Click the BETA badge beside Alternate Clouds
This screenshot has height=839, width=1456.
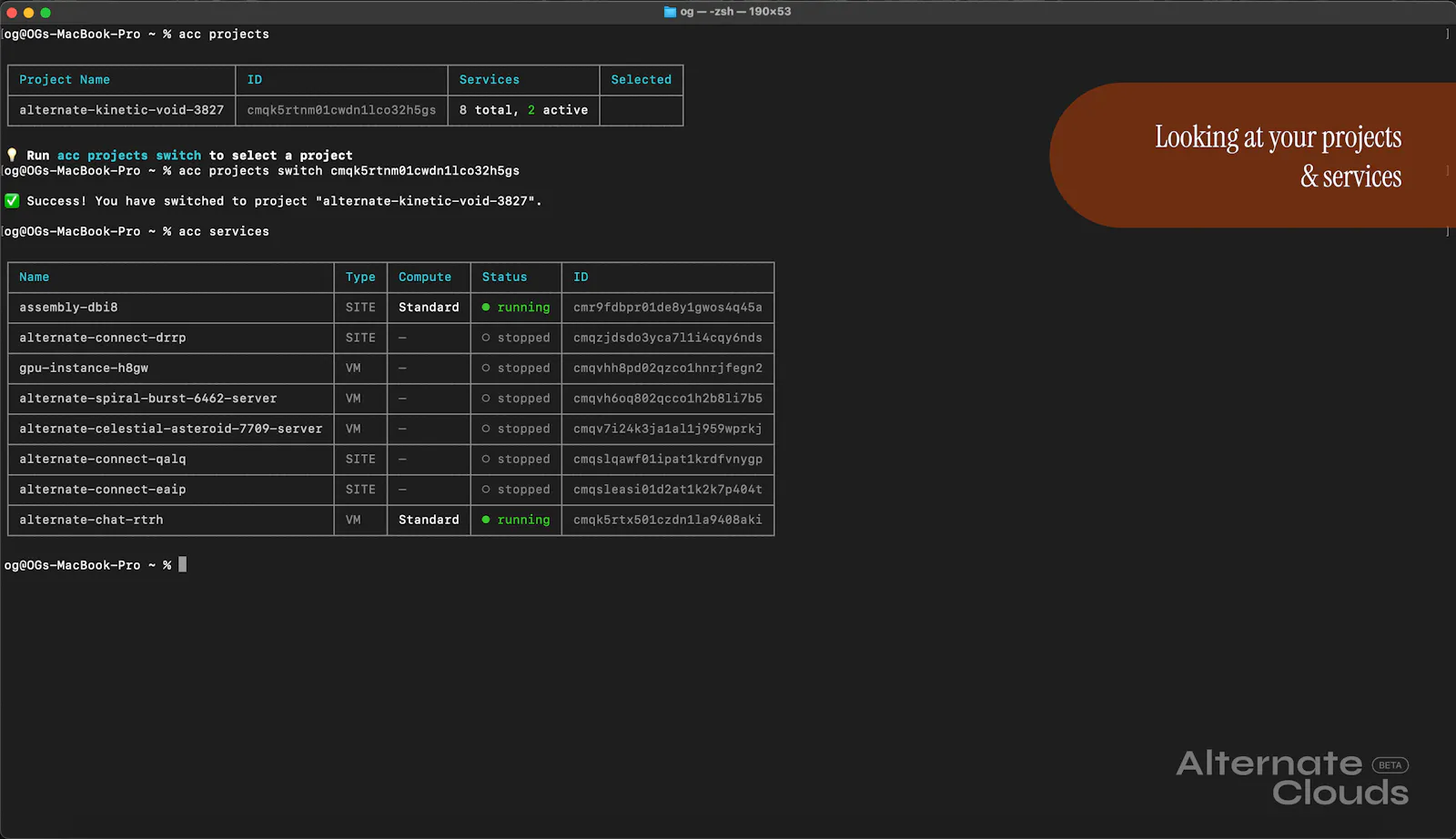tap(1390, 765)
